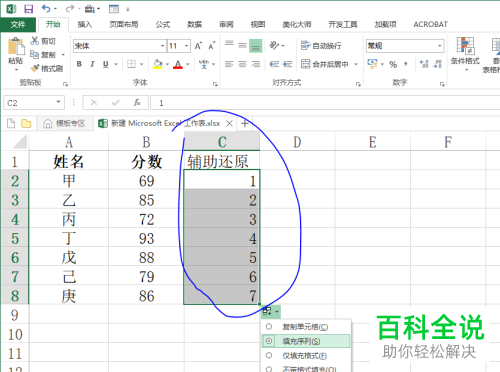Add a new document tab with plus

point(245,123)
